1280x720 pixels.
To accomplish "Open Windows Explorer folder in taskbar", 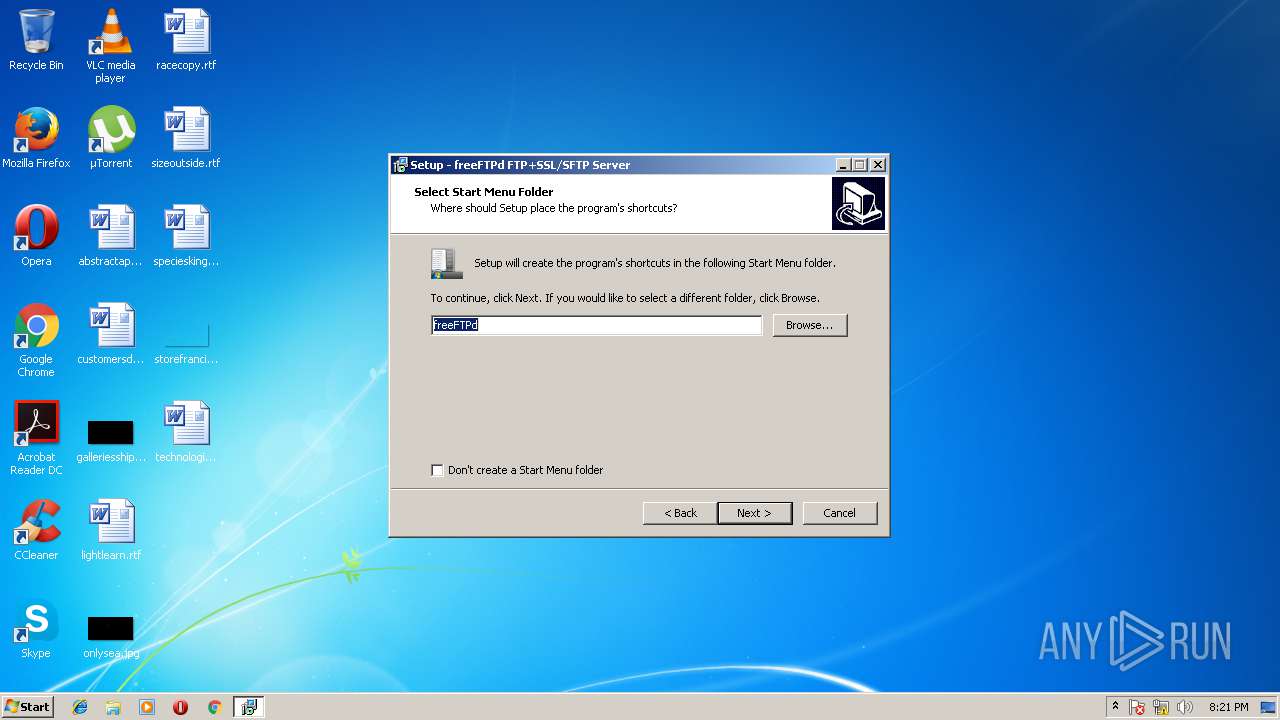I will 113,707.
